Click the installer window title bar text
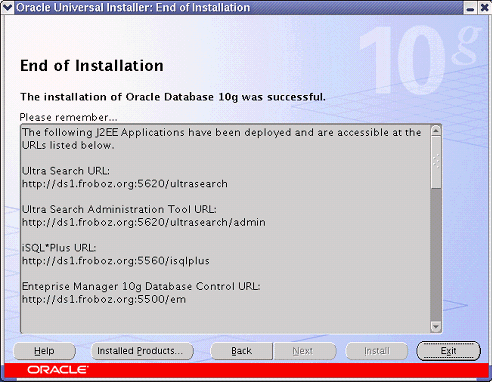This screenshot has height=382, width=492. point(133,7)
